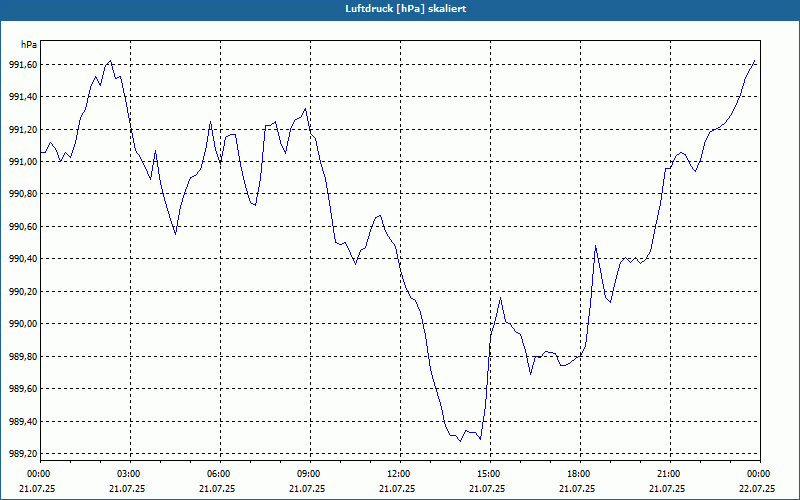Click the hPa unit label
Image resolution: width=800 pixels, height=500 pixels.
click(29, 44)
